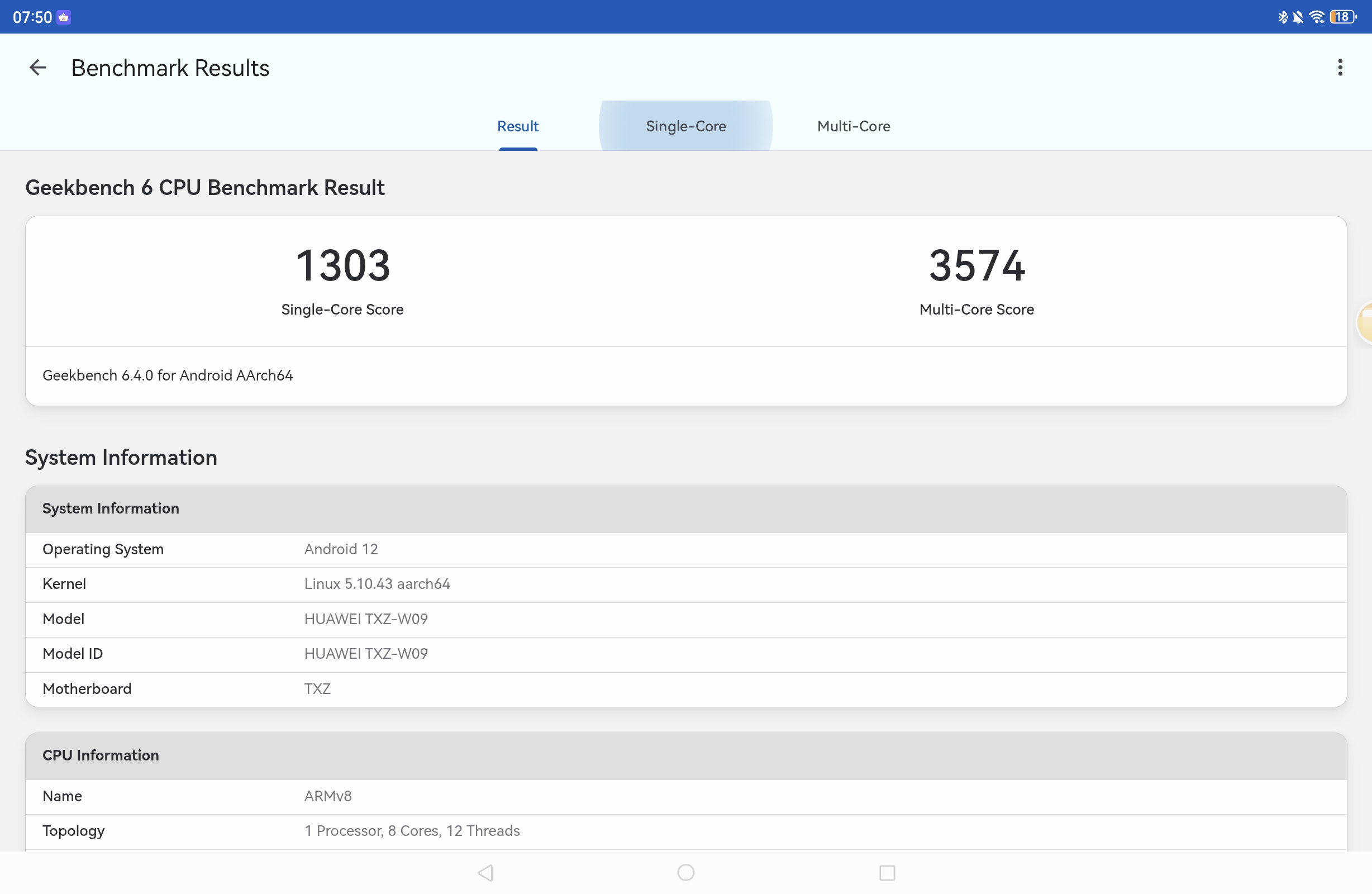The width and height of the screenshot is (1372, 894).
Task: Tap the notification icon beside the clock
Action: (x=64, y=17)
